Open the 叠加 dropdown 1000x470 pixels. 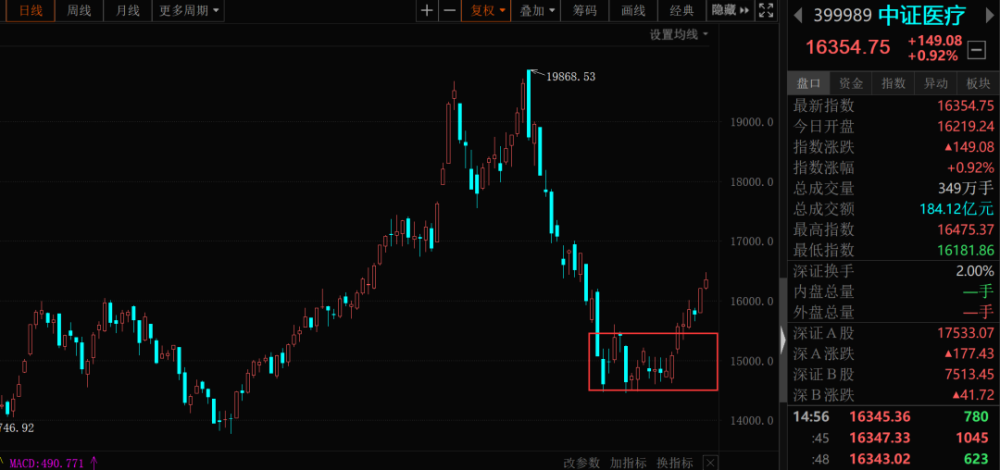click(536, 10)
